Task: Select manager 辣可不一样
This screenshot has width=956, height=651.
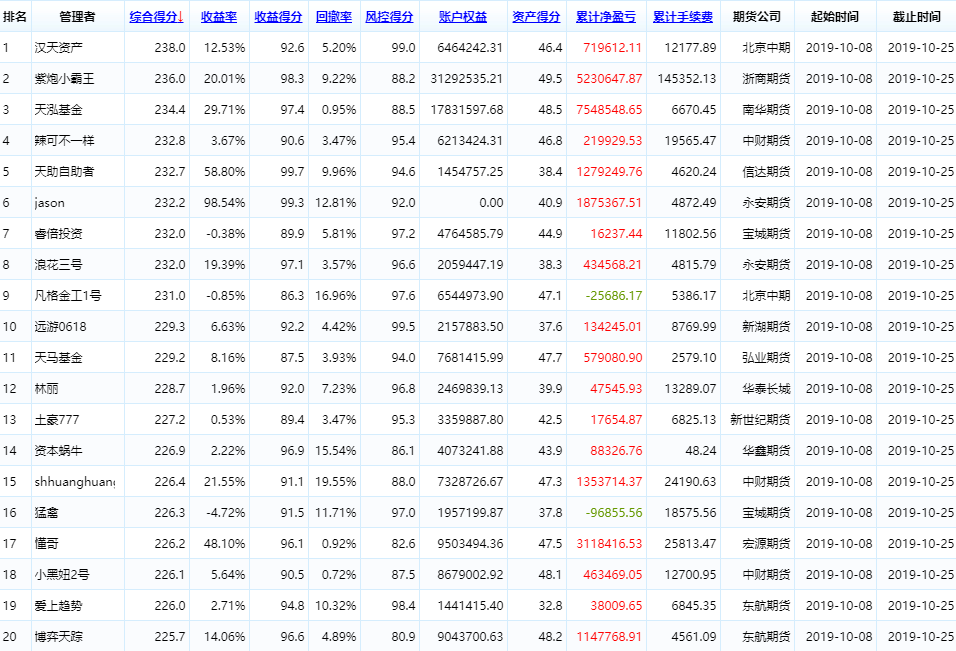Action: click(65, 141)
